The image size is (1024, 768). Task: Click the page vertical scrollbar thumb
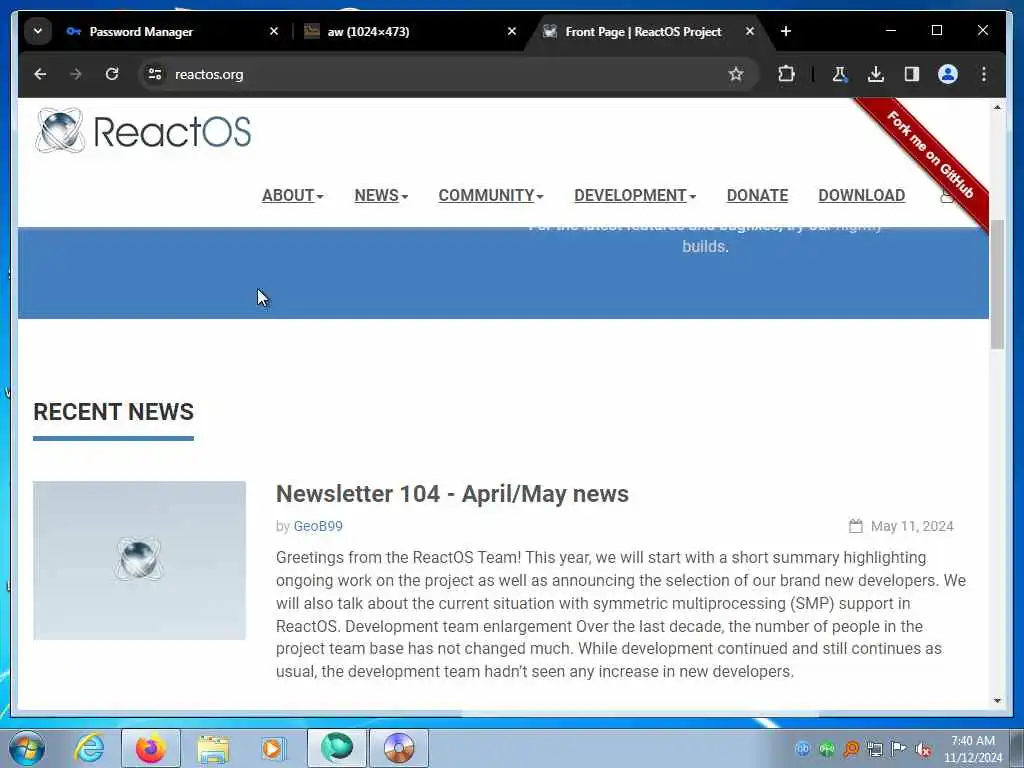tap(997, 285)
